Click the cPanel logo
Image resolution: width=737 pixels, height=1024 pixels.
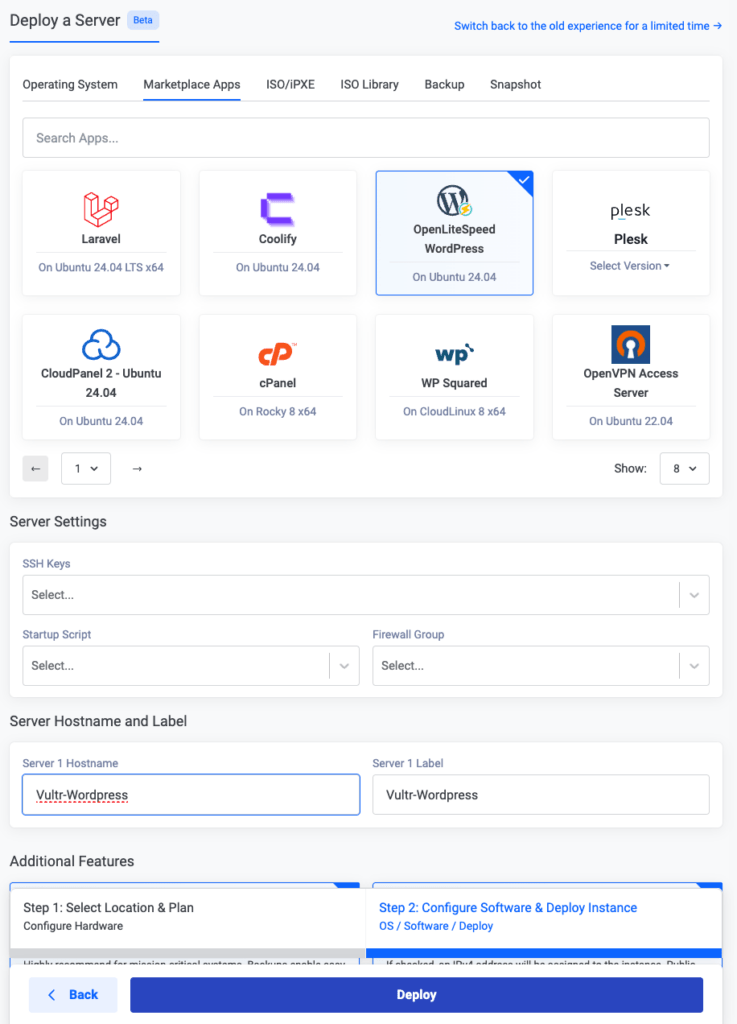click(277, 354)
